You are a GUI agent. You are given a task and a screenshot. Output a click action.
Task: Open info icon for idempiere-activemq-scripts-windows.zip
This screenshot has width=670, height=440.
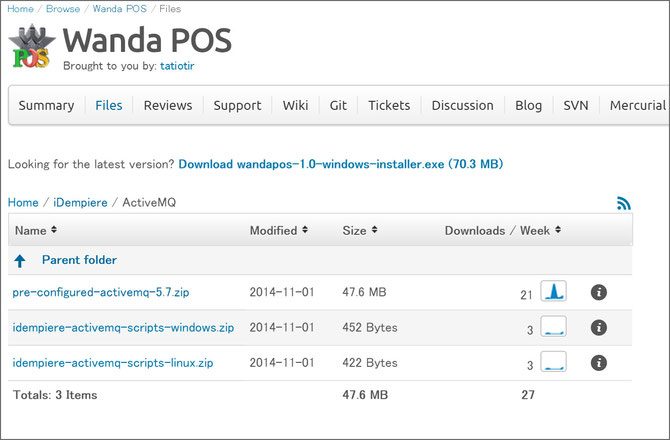click(x=599, y=328)
